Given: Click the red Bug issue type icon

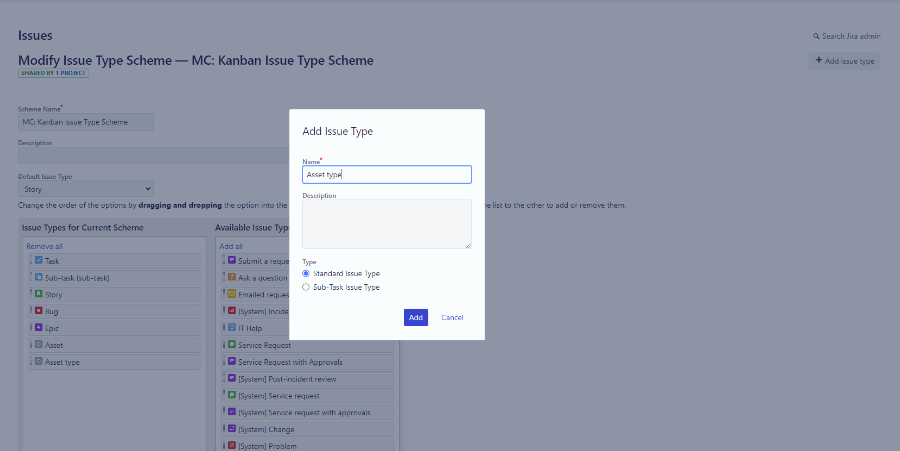Looking at the screenshot, I should 39,311.
